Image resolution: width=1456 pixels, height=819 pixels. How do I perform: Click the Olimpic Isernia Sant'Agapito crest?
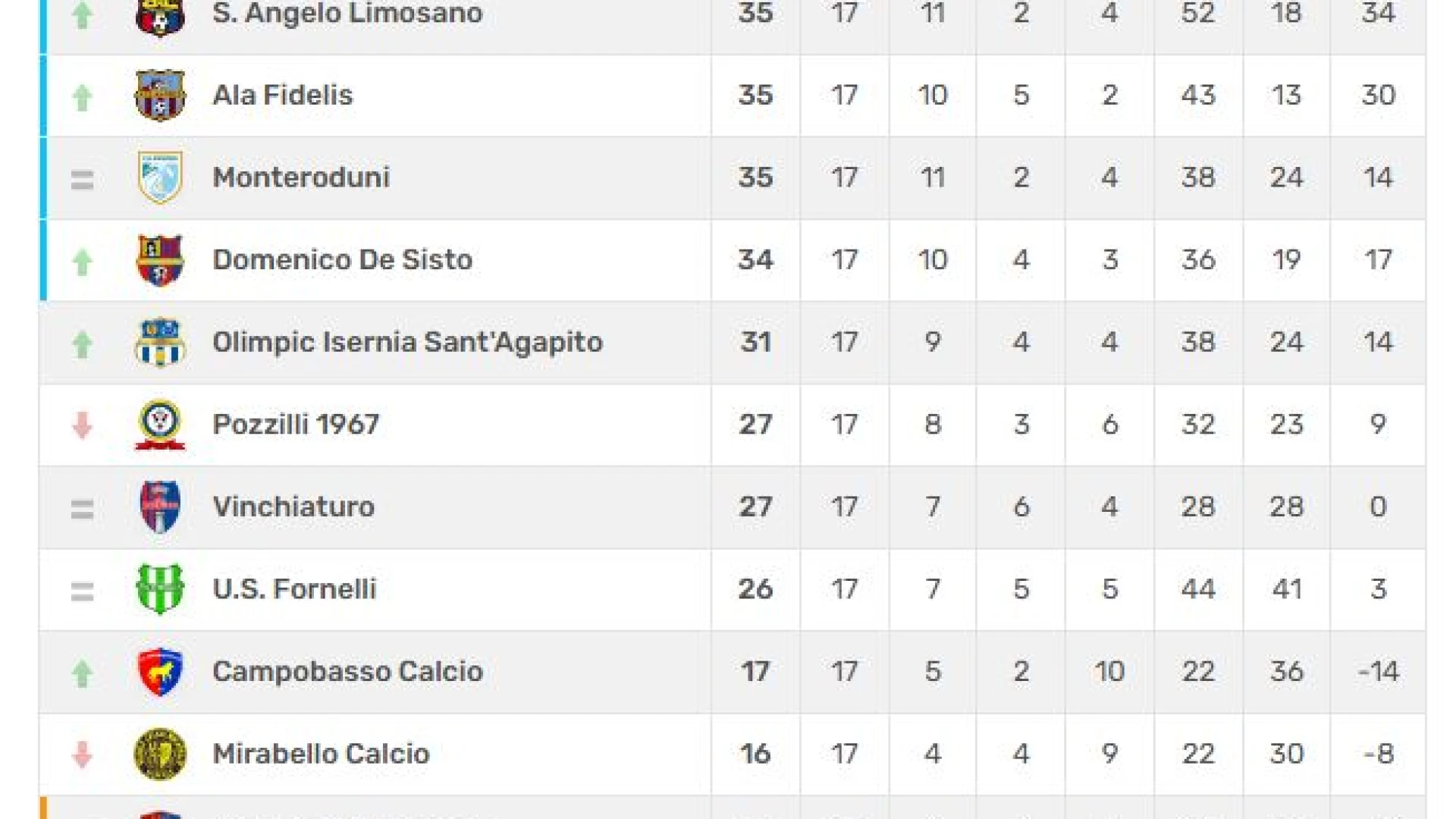[x=160, y=343]
